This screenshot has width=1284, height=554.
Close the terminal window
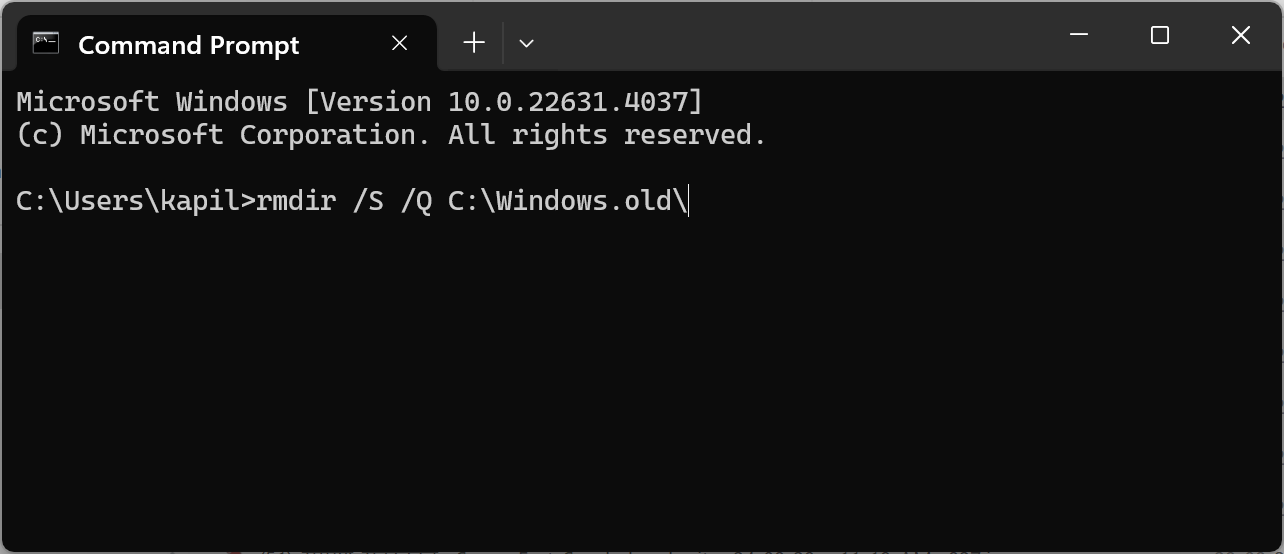pyautogui.click(x=1241, y=35)
